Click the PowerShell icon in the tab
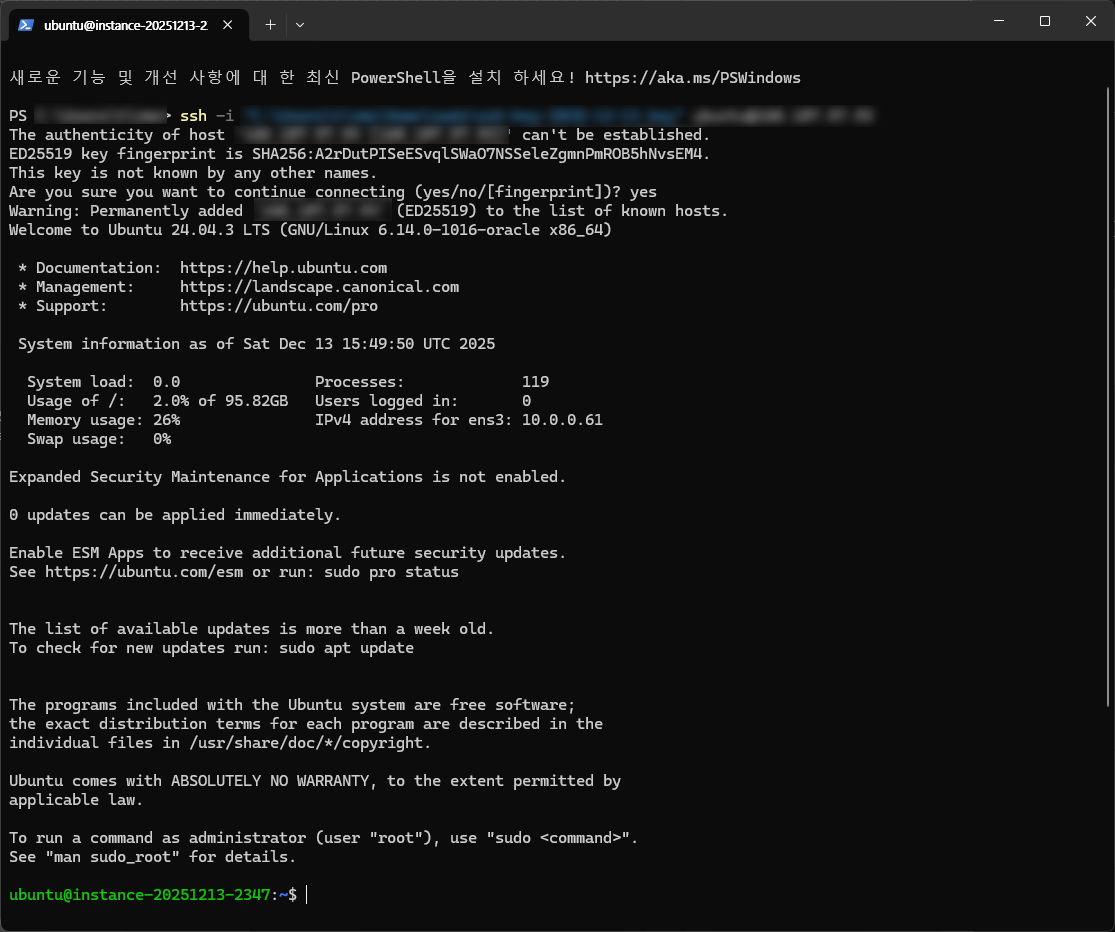1115x932 pixels. [26, 25]
